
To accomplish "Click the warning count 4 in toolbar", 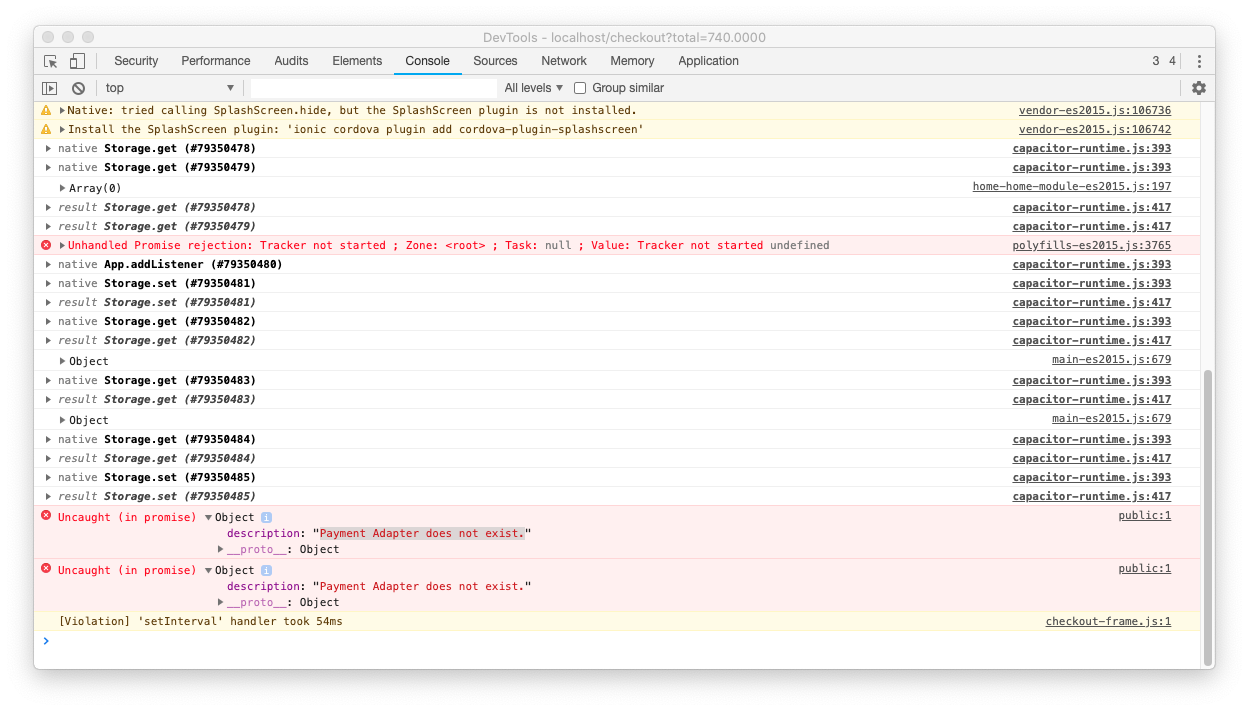I will click(1172, 61).
